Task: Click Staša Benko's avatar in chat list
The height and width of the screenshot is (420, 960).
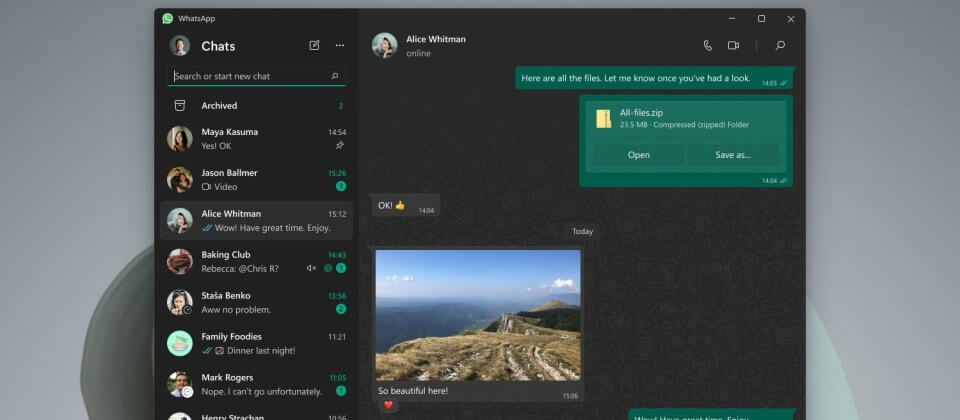Action: 180,302
